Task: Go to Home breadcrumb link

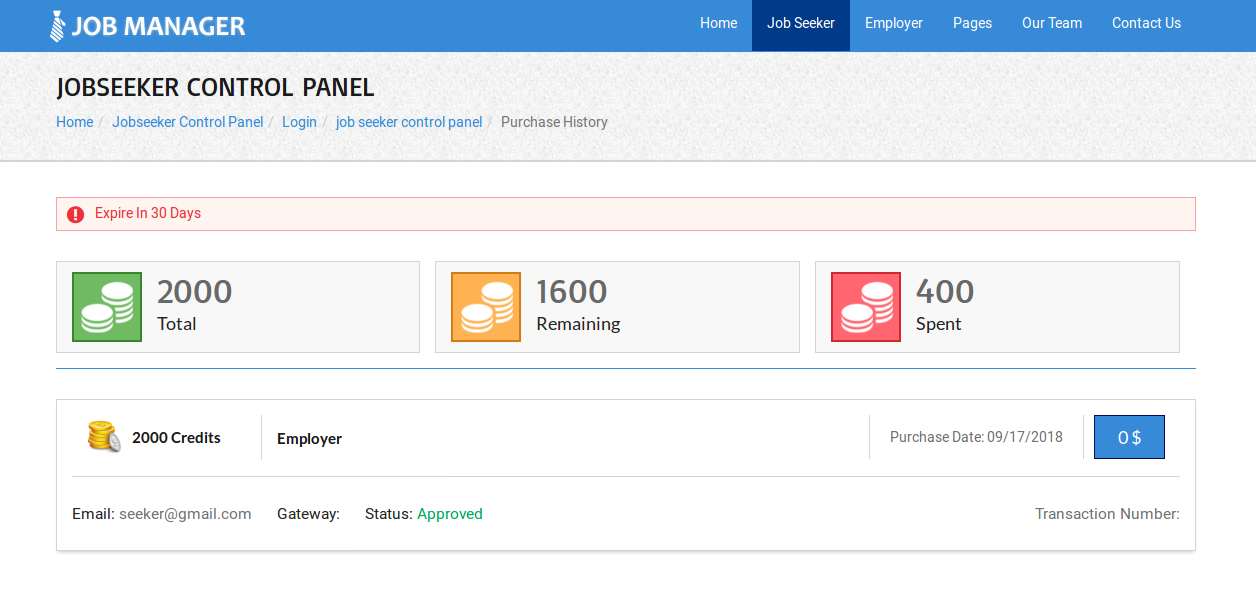Action: (x=74, y=122)
